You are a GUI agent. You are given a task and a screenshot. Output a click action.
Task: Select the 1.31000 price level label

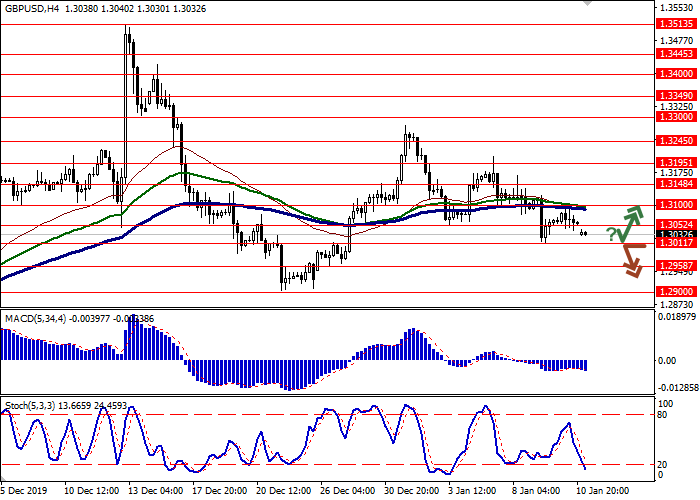670,204
